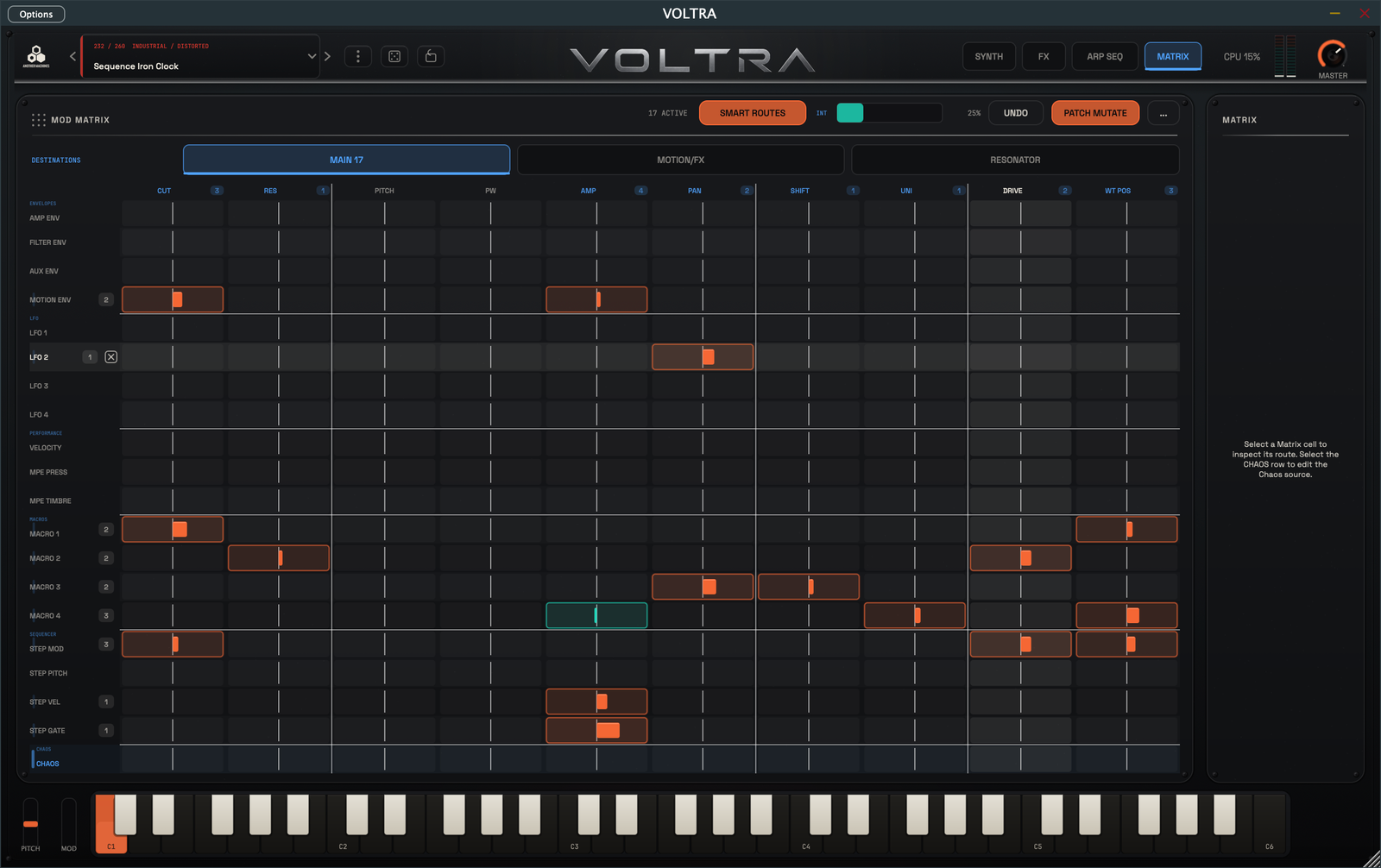Select the teal MACRO 4 to AMP cell

point(596,615)
